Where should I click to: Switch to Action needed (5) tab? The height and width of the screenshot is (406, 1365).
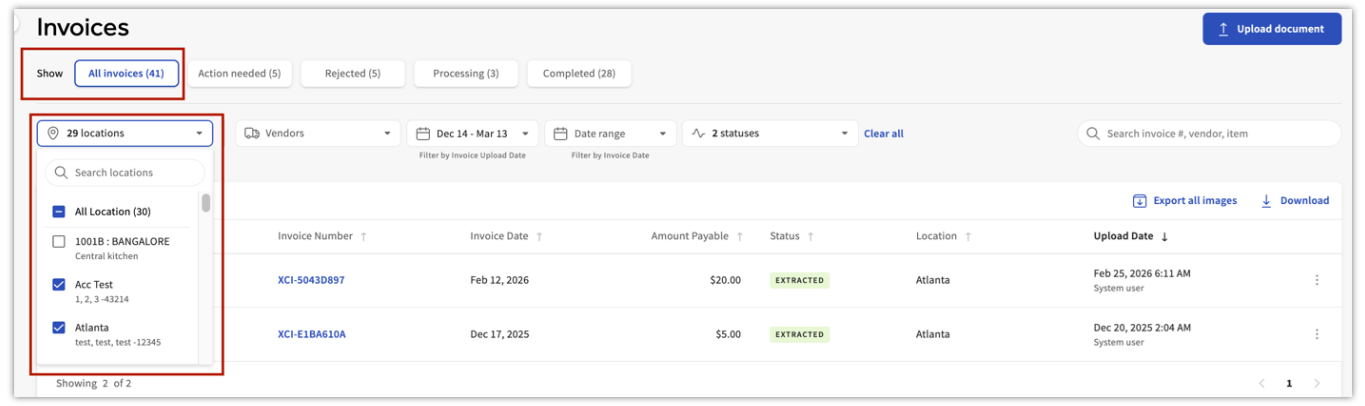[239, 74]
